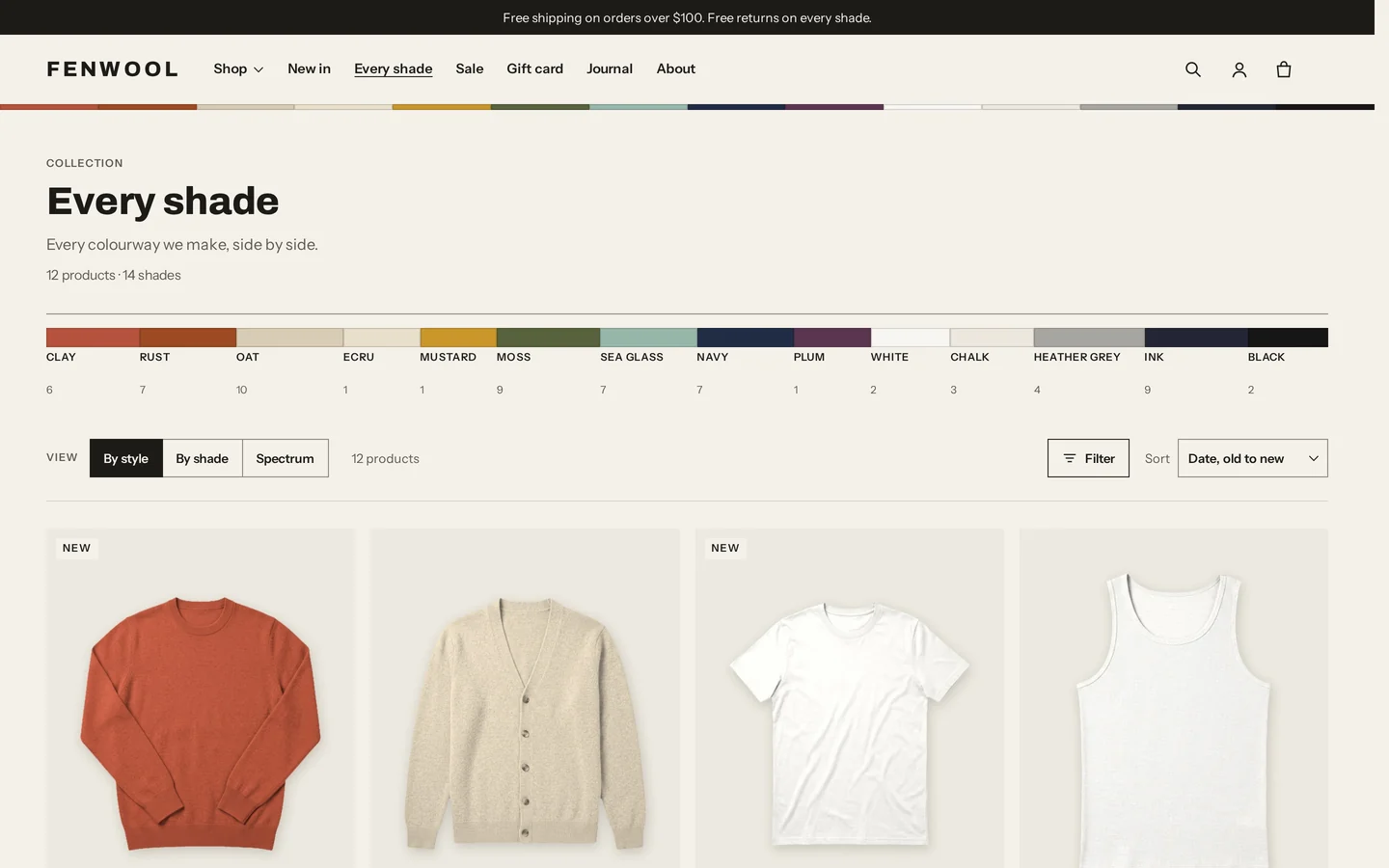Select the Navy colour swatch
The height and width of the screenshot is (868, 1389).
pyautogui.click(x=746, y=338)
